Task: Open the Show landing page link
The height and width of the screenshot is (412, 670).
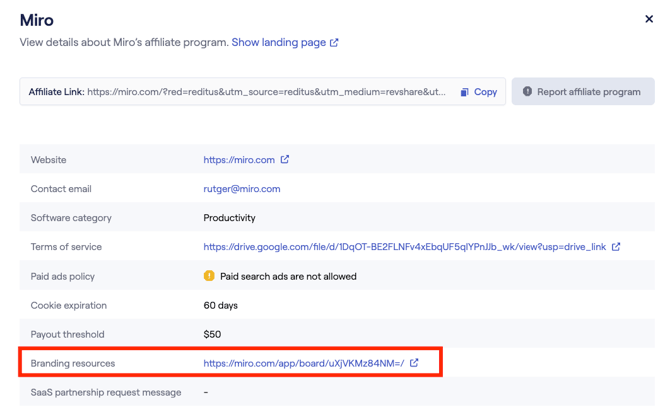Action: [x=278, y=42]
